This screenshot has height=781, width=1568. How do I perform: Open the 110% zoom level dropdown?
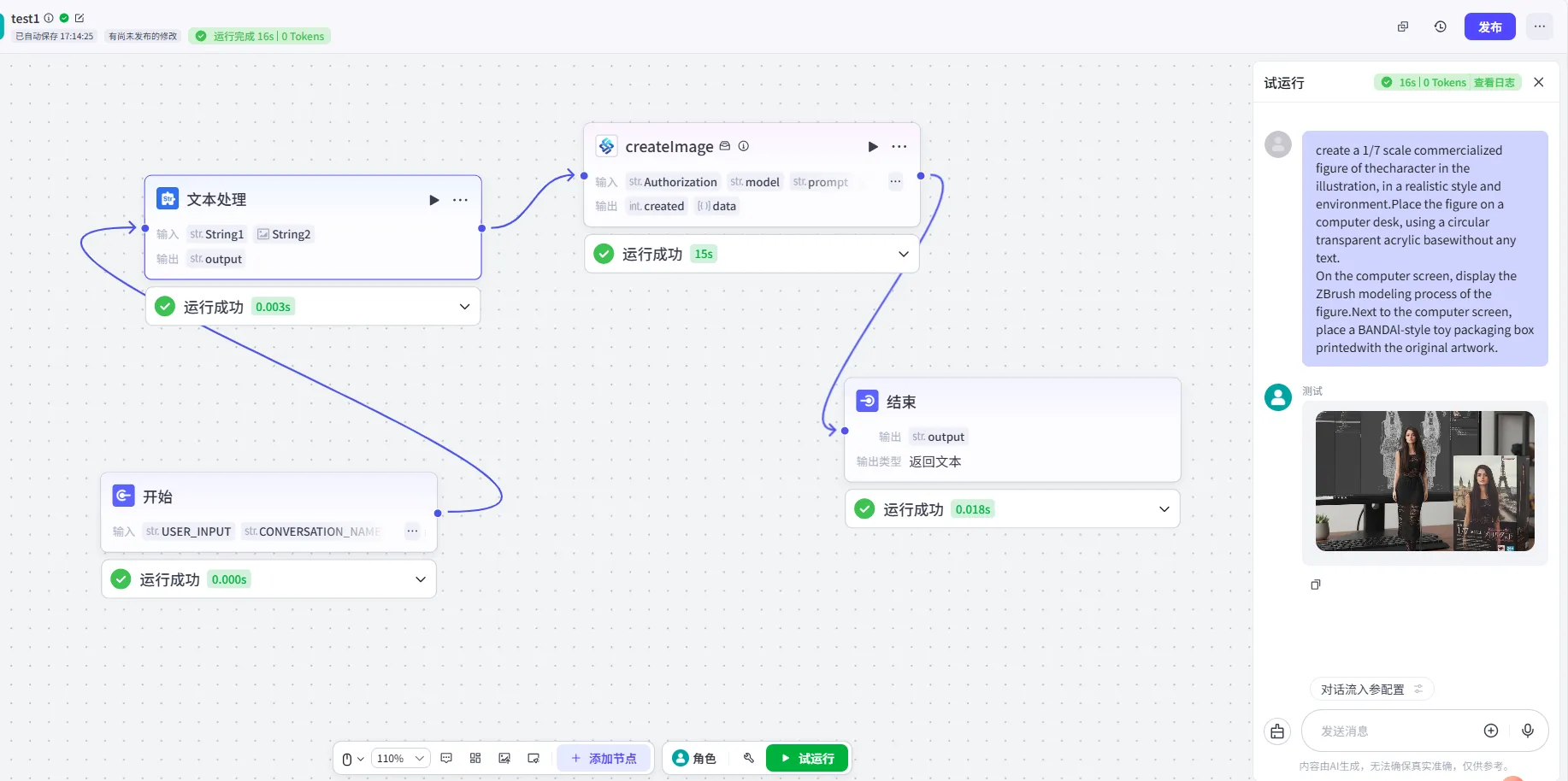tap(400, 759)
